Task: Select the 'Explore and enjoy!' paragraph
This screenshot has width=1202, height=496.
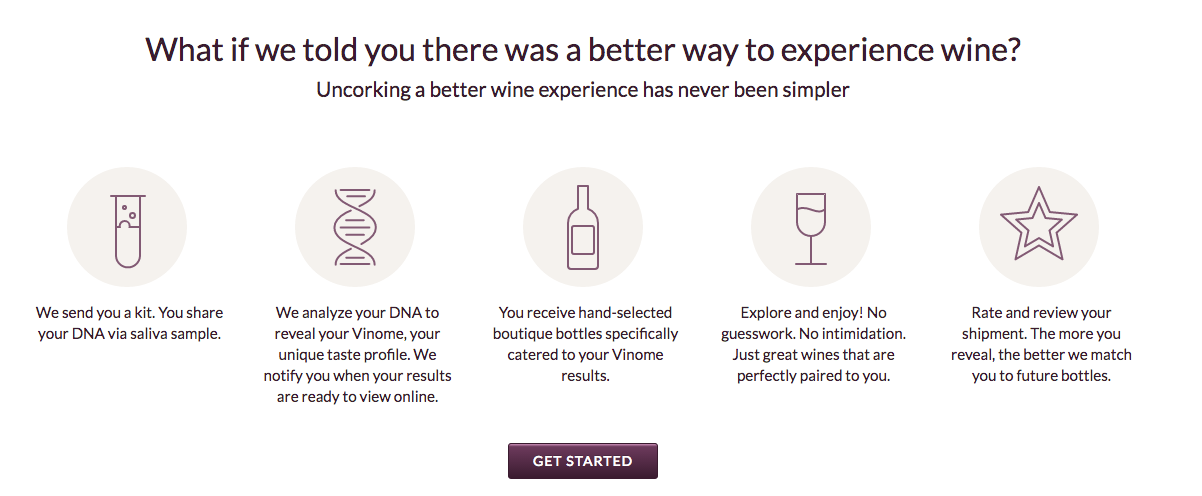Action: (x=813, y=344)
